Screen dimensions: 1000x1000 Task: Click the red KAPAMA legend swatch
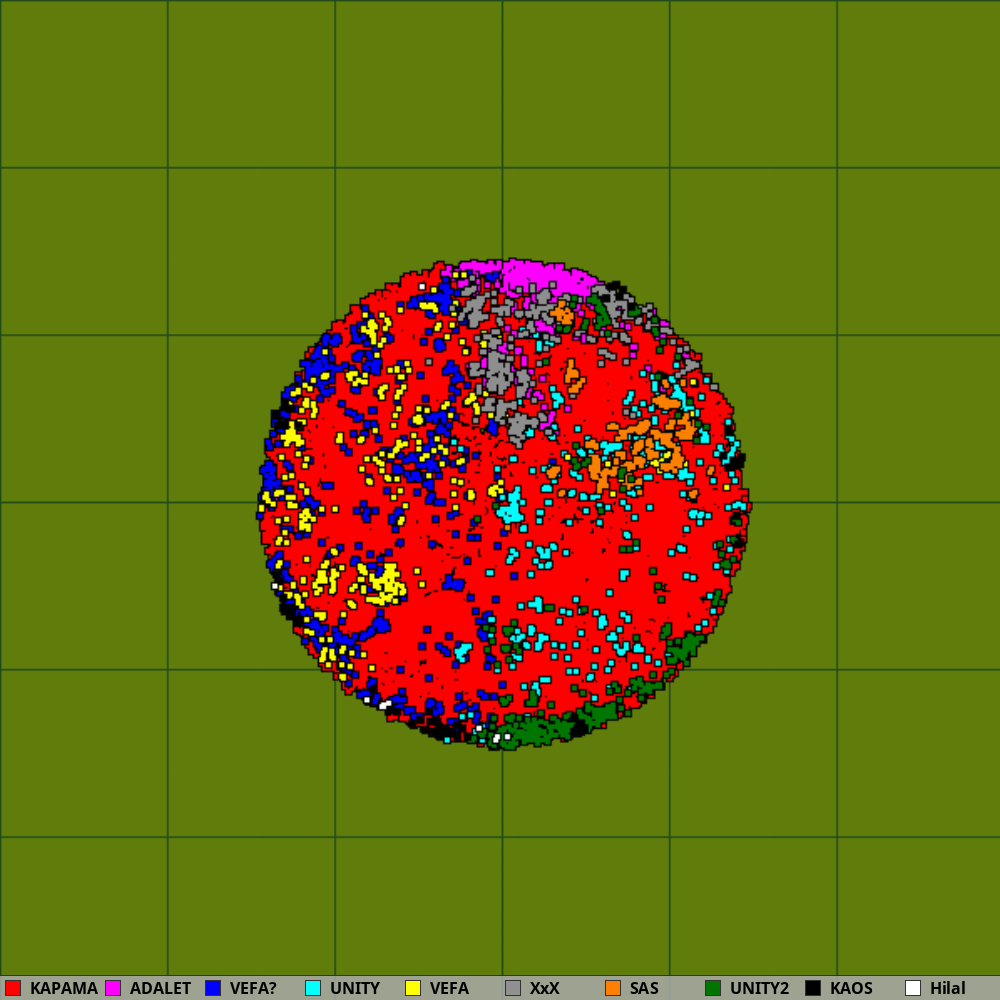coord(13,988)
